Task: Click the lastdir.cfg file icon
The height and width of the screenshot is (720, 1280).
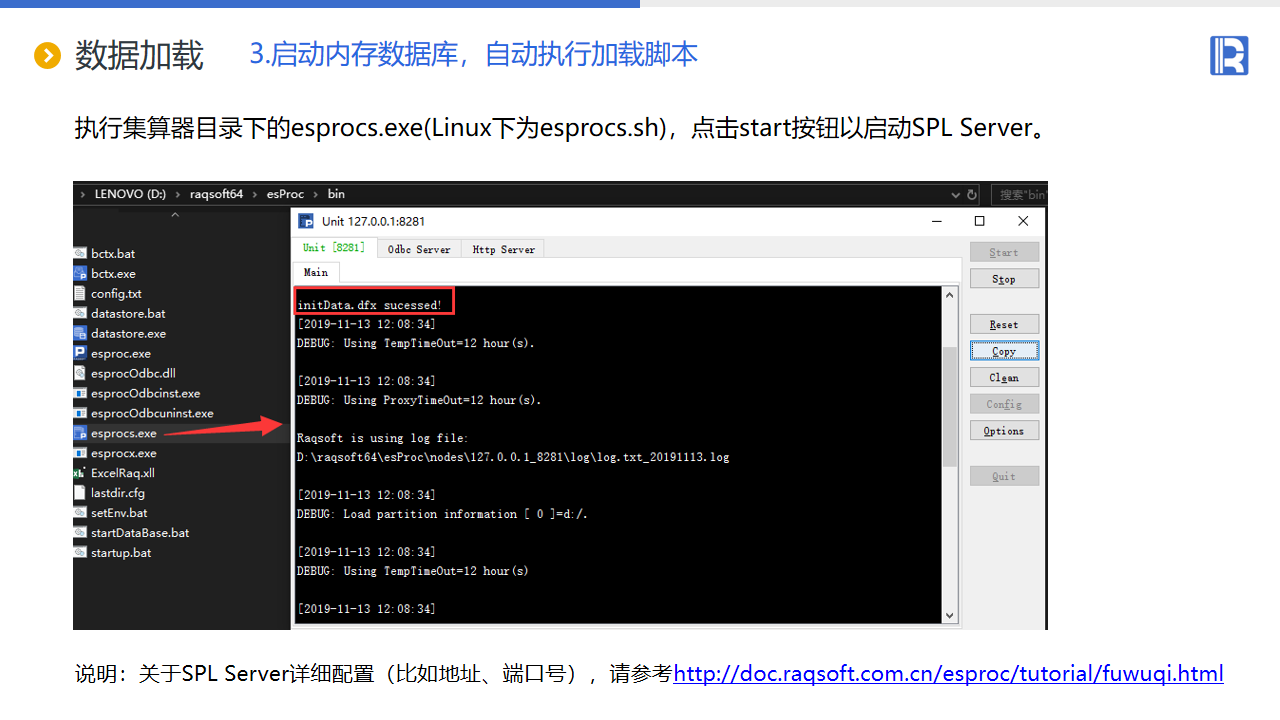Action: click(x=80, y=493)
